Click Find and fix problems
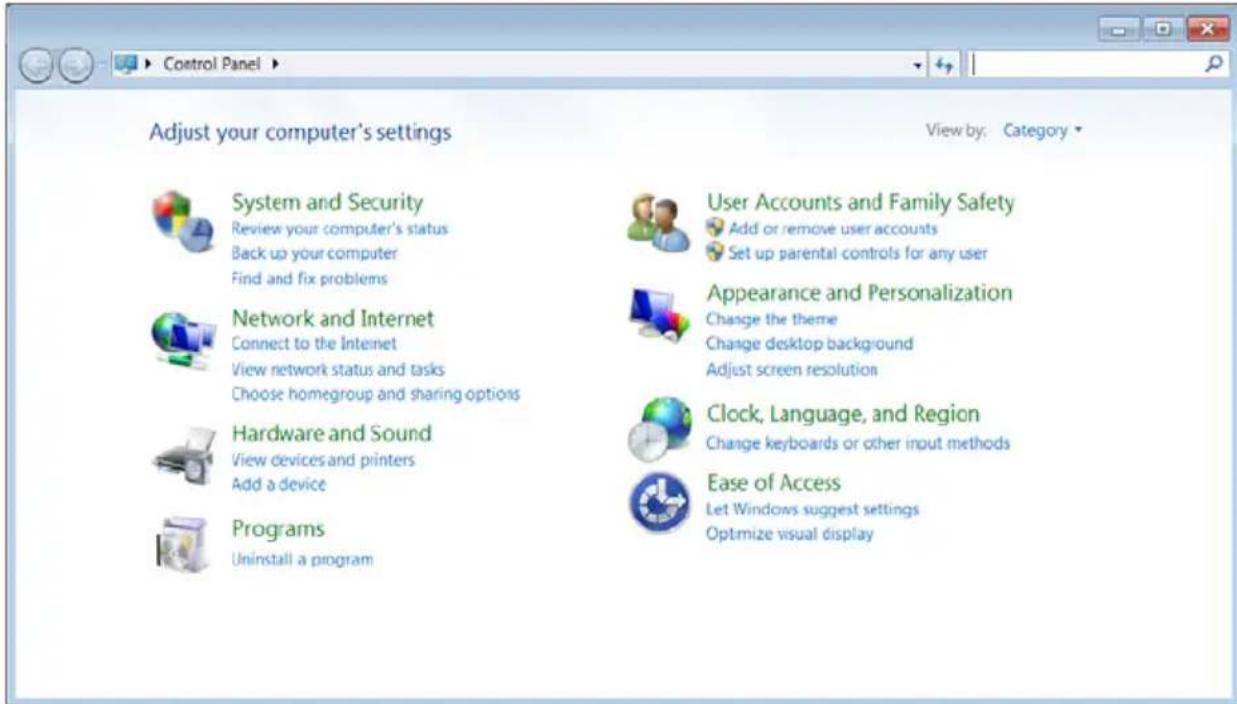 tap(309, 278)
